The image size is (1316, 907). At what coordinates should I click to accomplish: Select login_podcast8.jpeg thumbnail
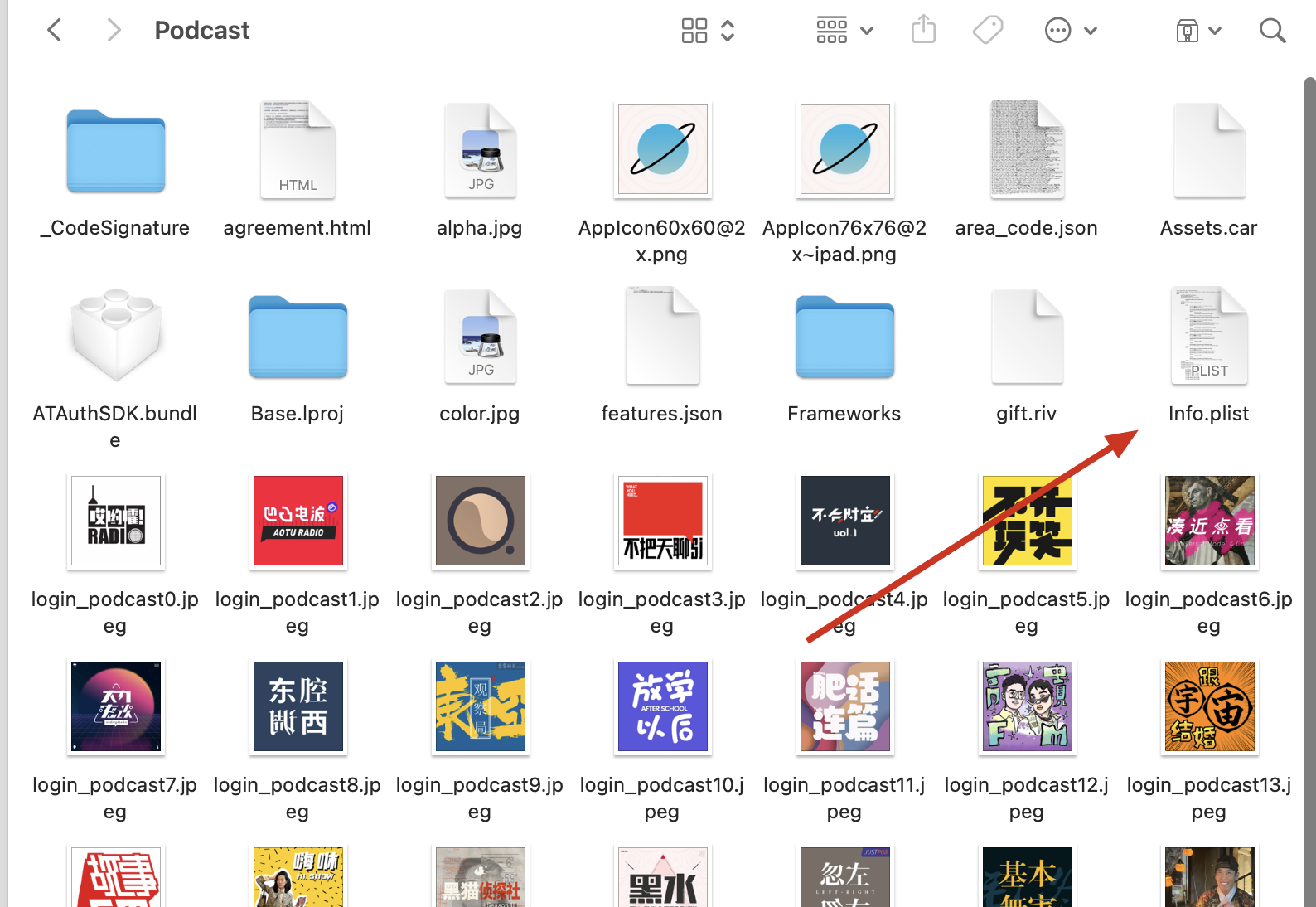(x=298, y=706)
